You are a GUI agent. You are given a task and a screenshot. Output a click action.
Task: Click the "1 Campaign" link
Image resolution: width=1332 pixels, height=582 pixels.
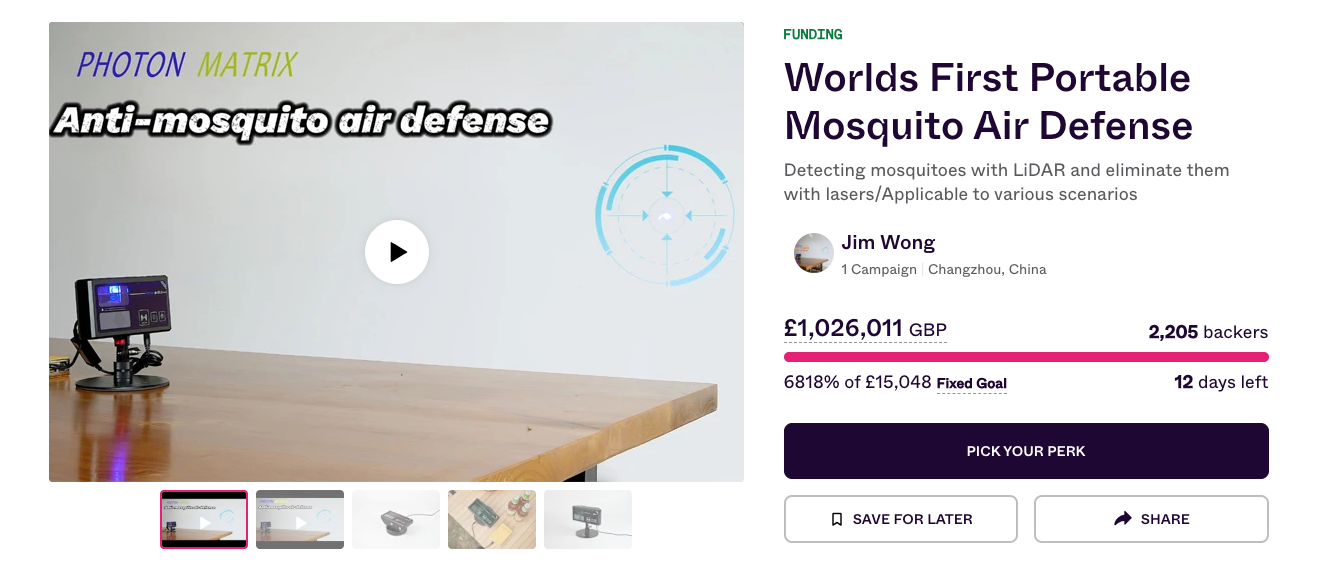[878, 270]
